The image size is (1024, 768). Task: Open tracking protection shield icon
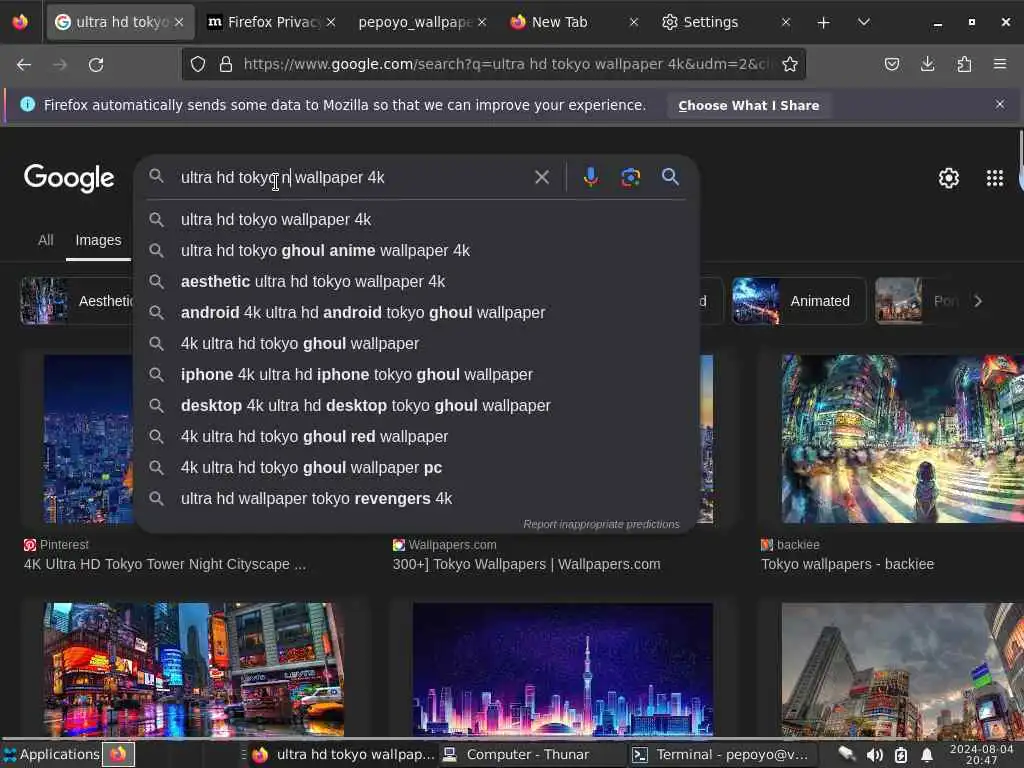click(x=198, y=64)
